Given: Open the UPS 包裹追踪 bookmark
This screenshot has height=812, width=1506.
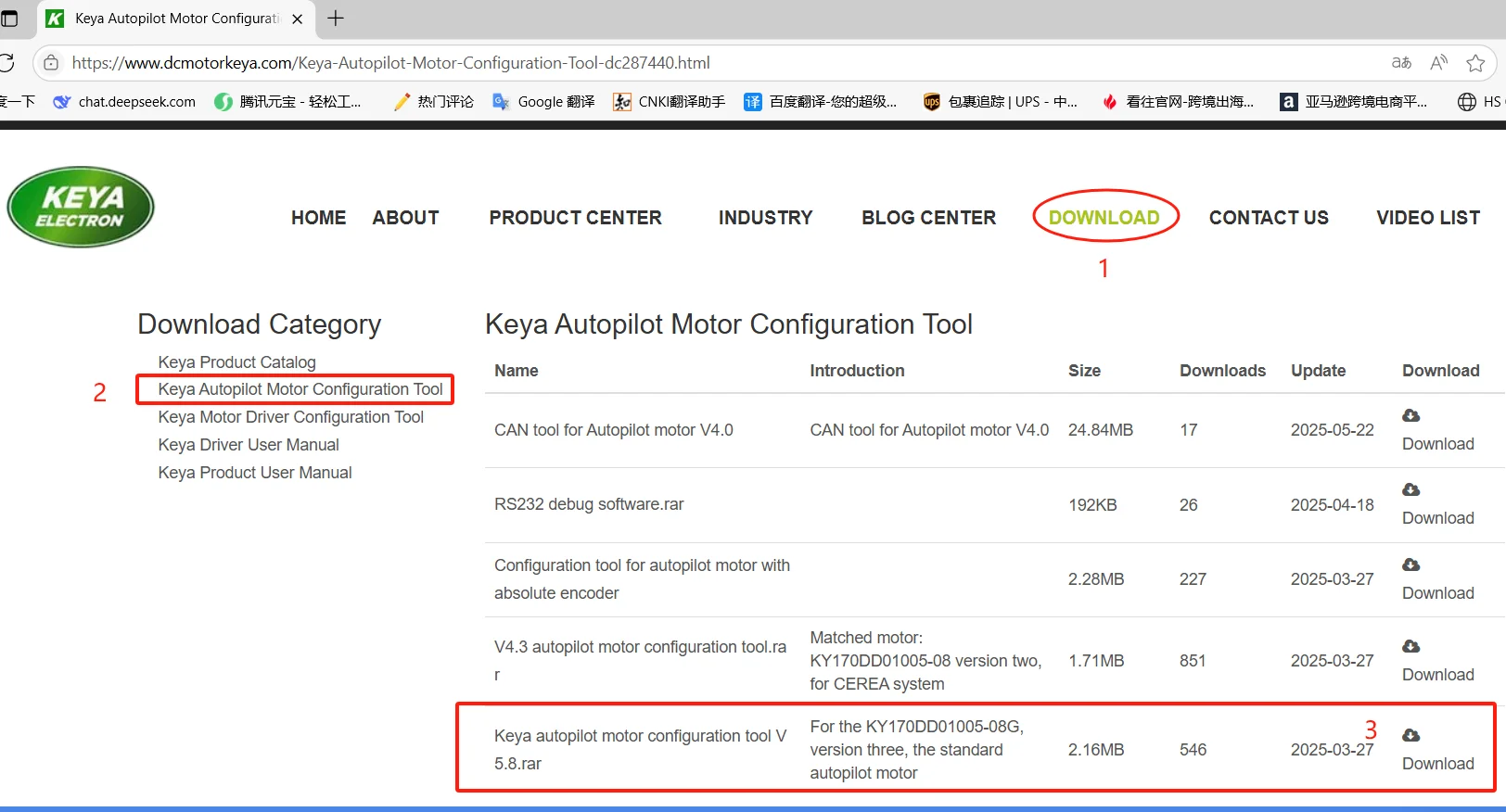Looking at the screenshot, I should pos(1001,102).
